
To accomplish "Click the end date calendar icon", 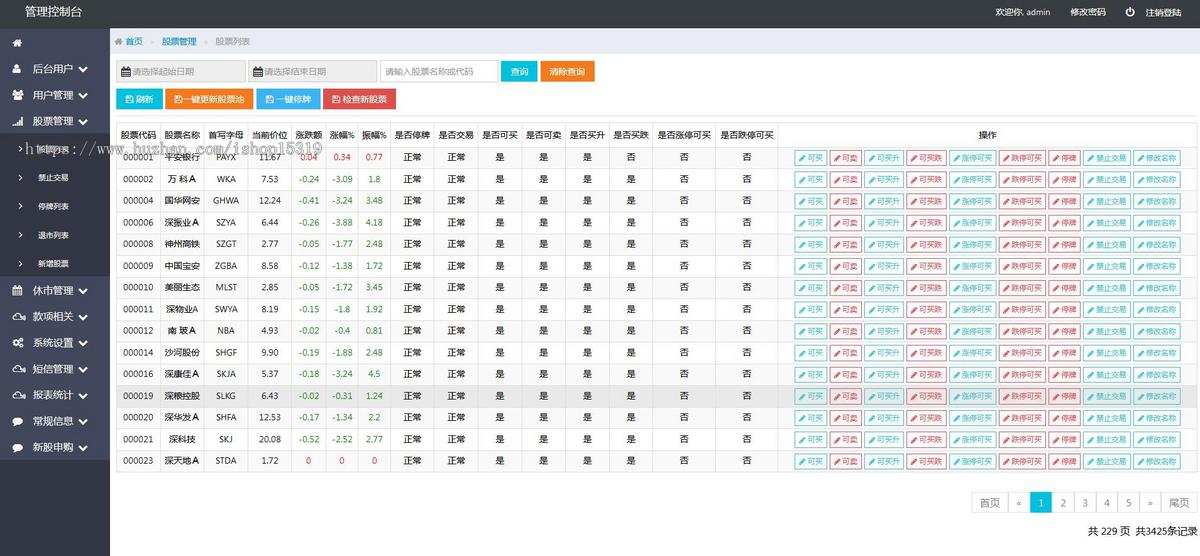I will [x=258, y=72].
